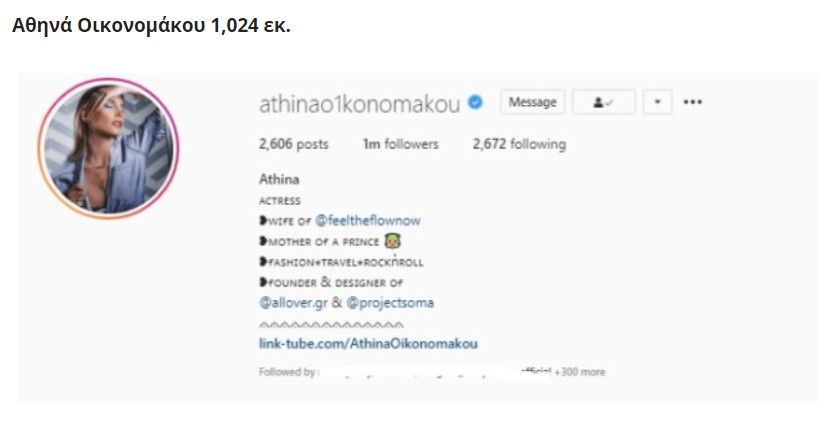This screenshot has width=832, height=430.
Task: Click the Athina display name
Action: coord(279,179)
